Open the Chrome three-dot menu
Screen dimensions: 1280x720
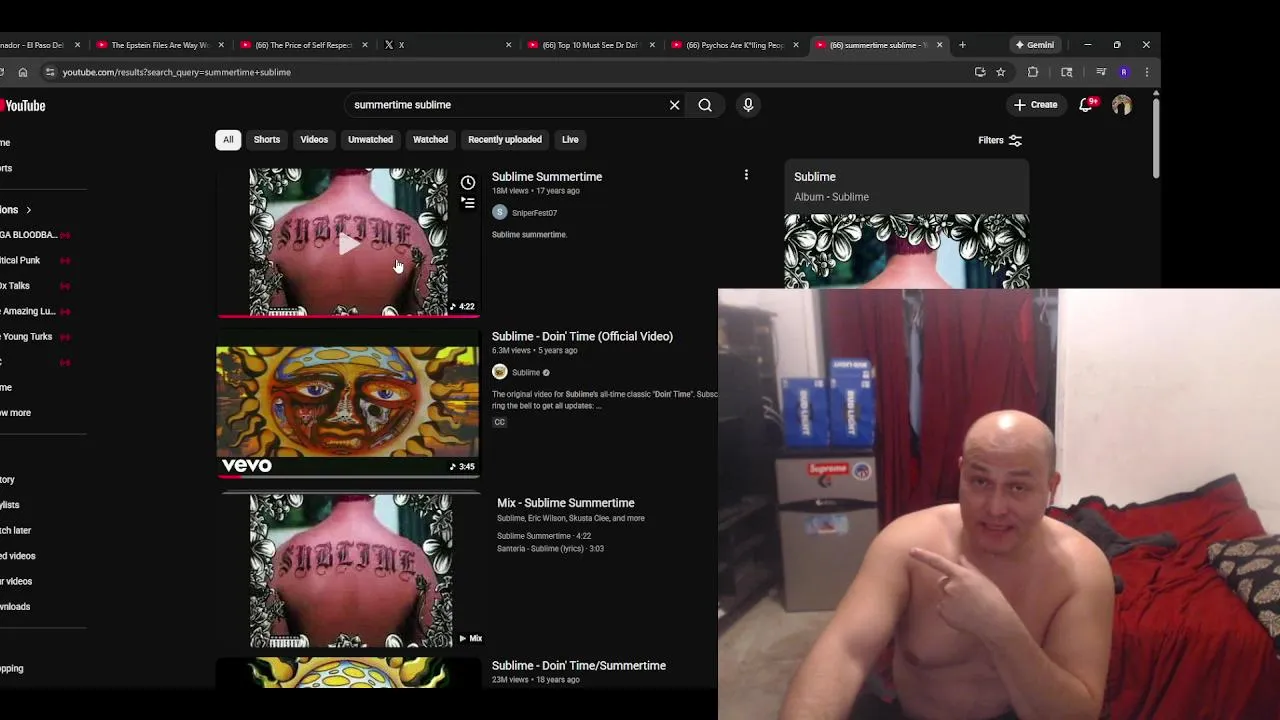click(x=1147, y=72)
